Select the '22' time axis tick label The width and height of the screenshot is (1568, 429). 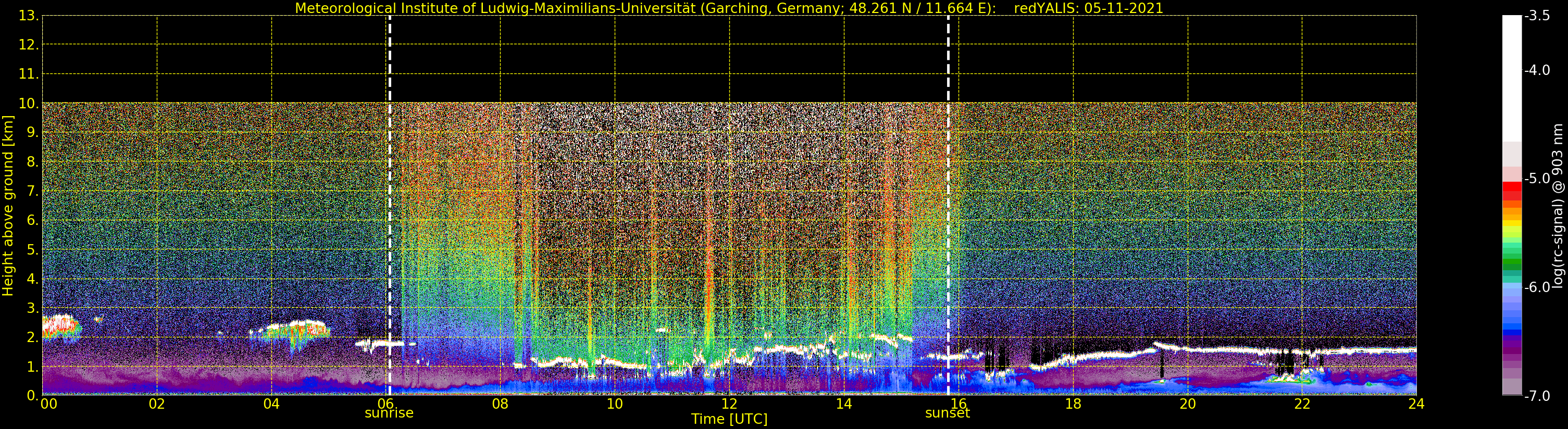click(1302, 404)
